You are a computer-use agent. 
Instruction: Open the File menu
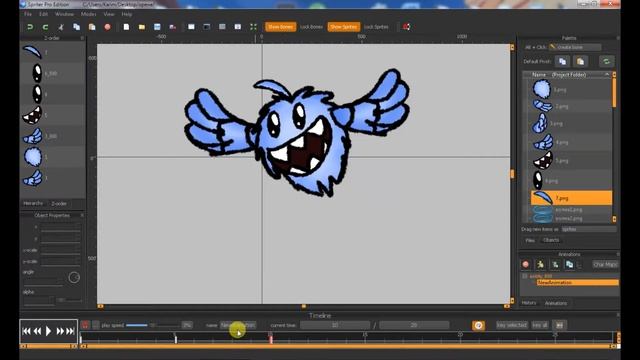click(28, 14)
